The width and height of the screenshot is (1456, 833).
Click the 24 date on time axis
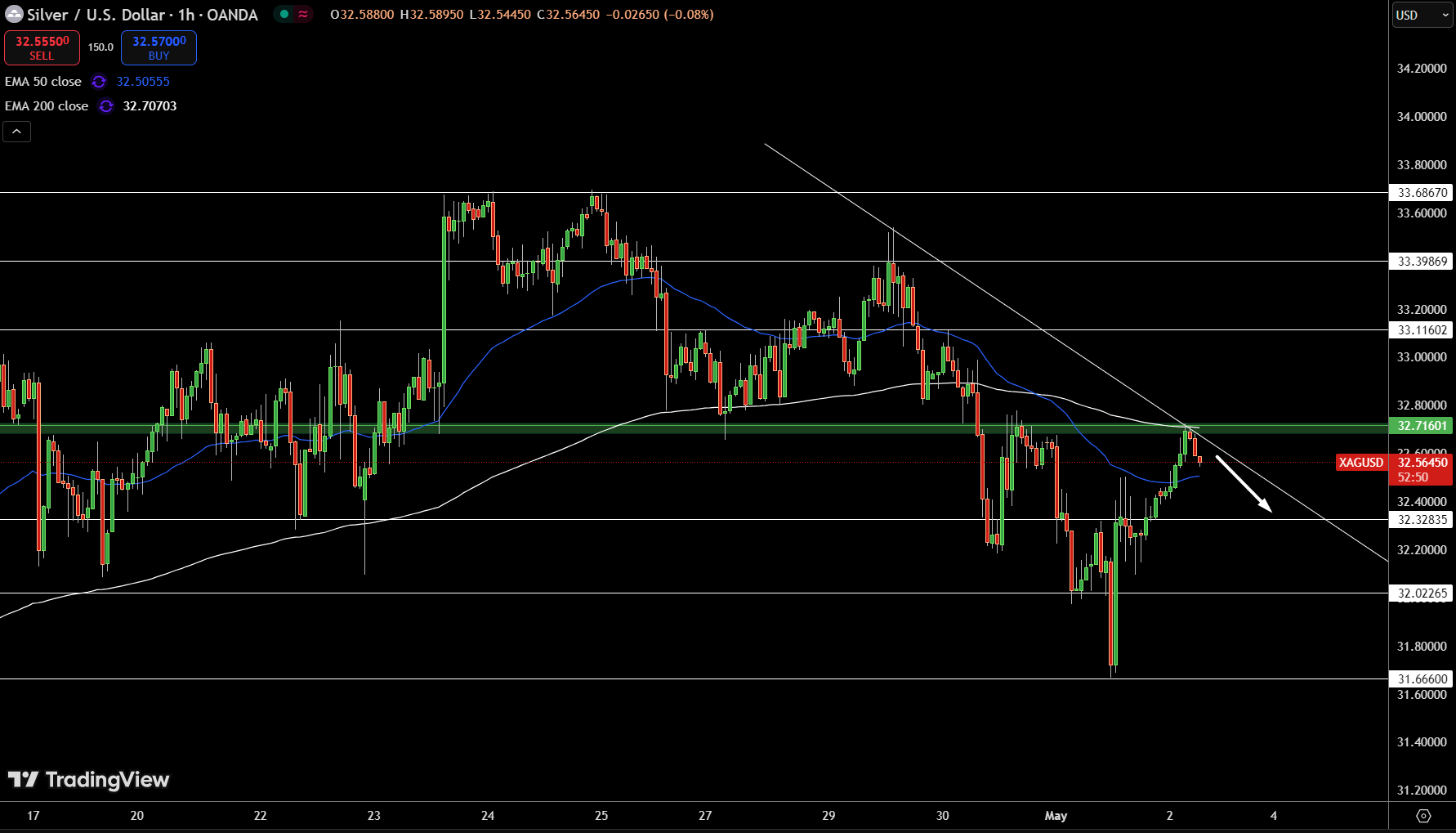click(x=488, y=816)
